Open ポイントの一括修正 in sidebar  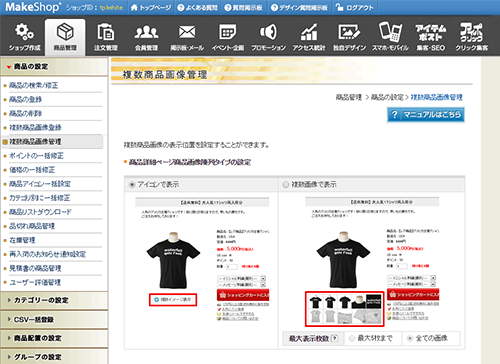pyautogui.click(x=36, y=156)
